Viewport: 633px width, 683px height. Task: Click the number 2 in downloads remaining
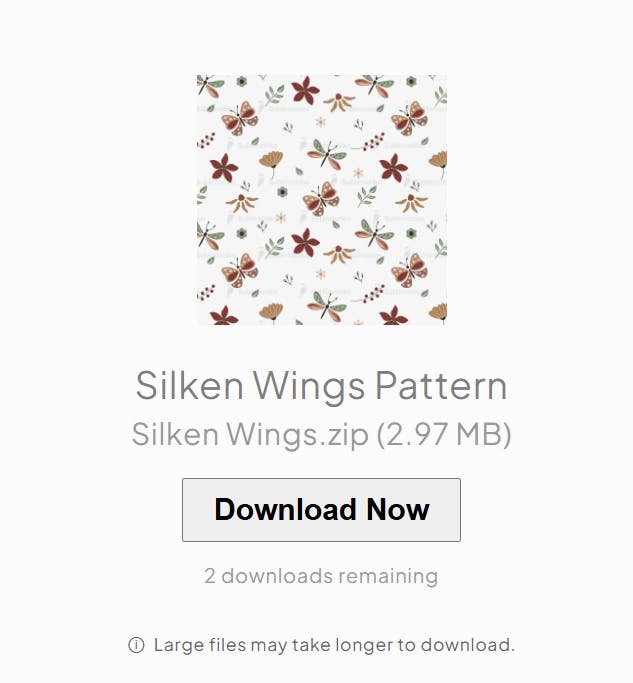click(210, 576)
